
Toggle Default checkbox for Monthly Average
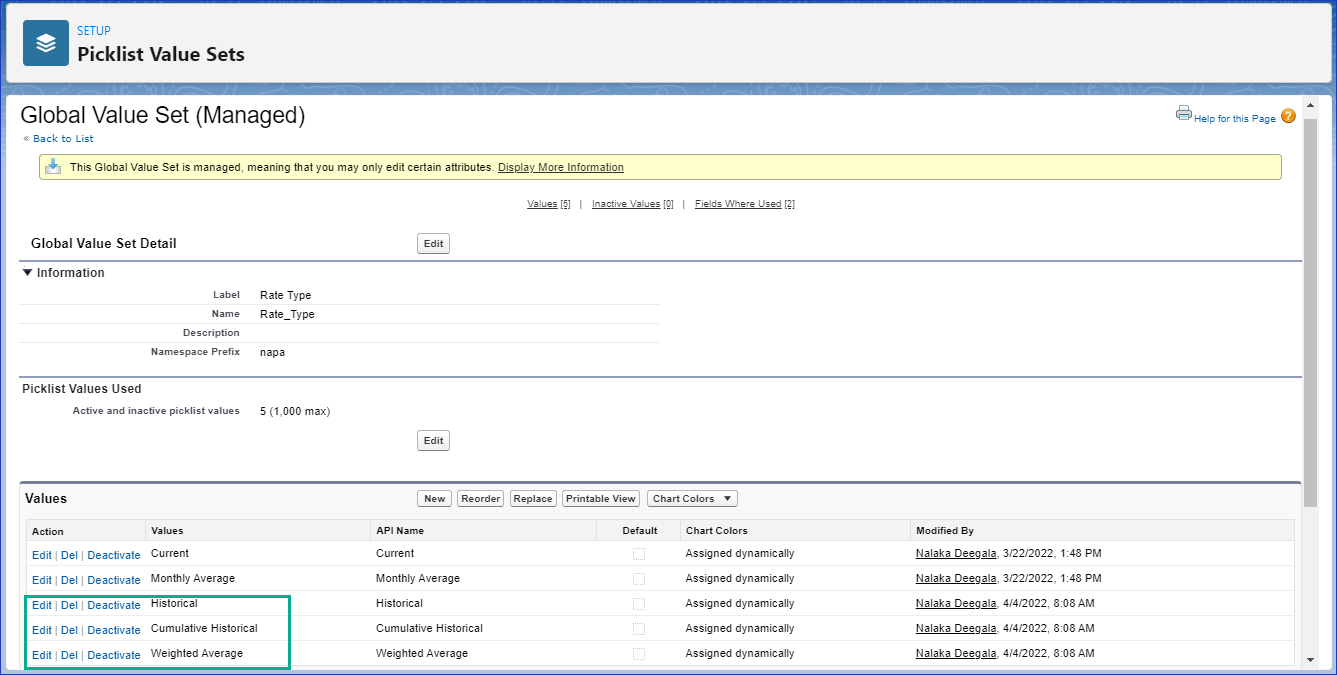639,579
